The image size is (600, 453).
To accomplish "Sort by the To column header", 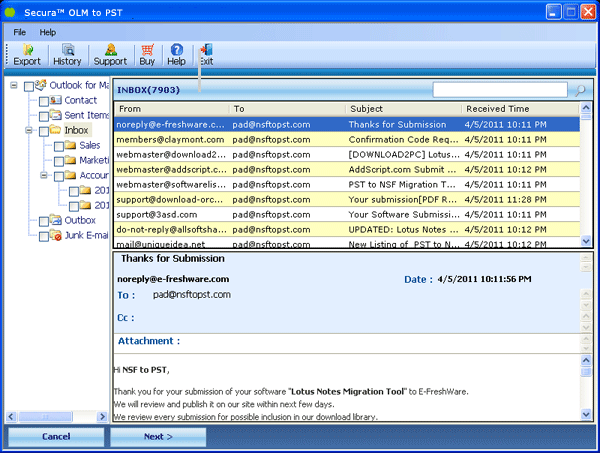I will [289, 109].
